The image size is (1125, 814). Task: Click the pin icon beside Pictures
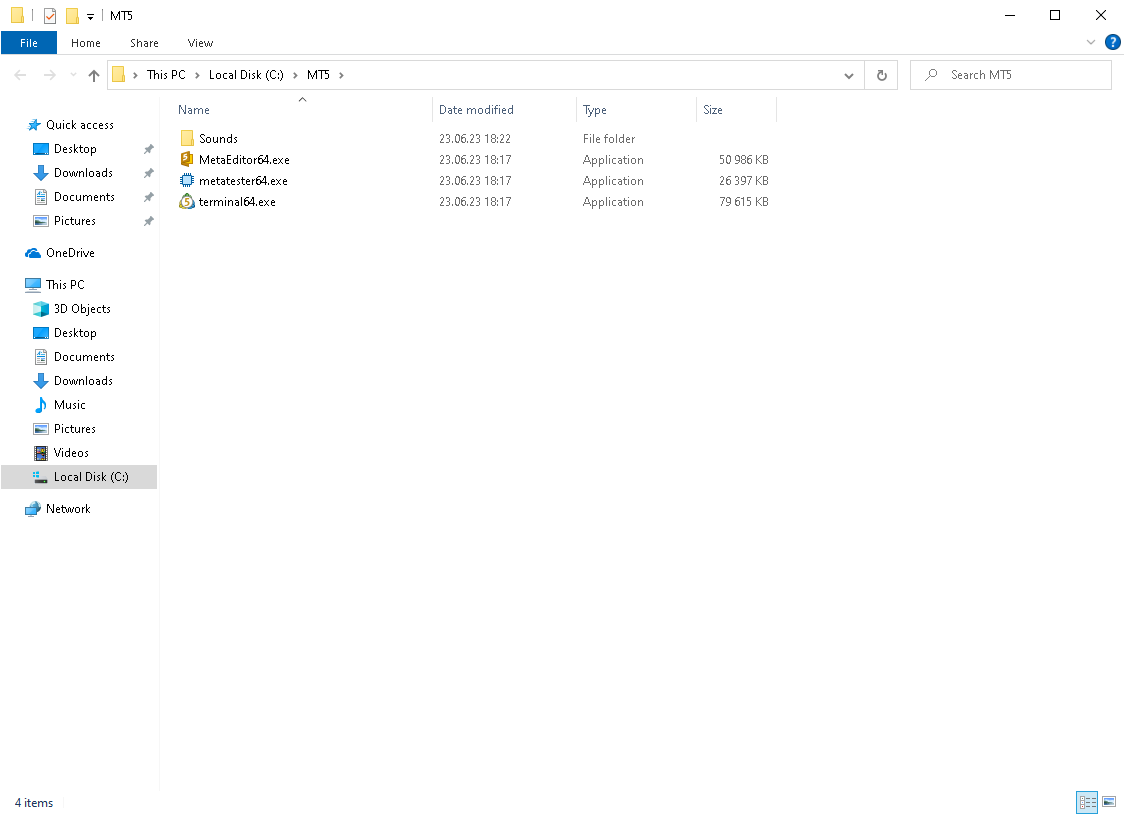pos(149,222)
